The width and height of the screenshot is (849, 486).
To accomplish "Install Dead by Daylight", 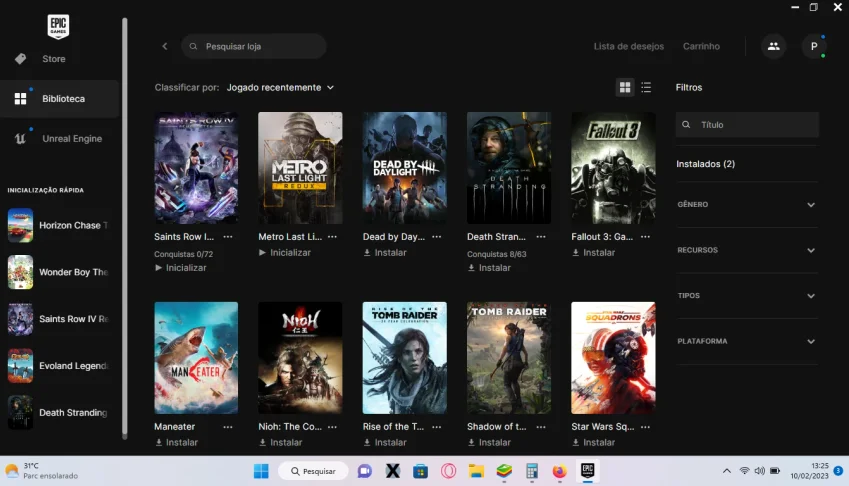I will (x=385, y=252).
